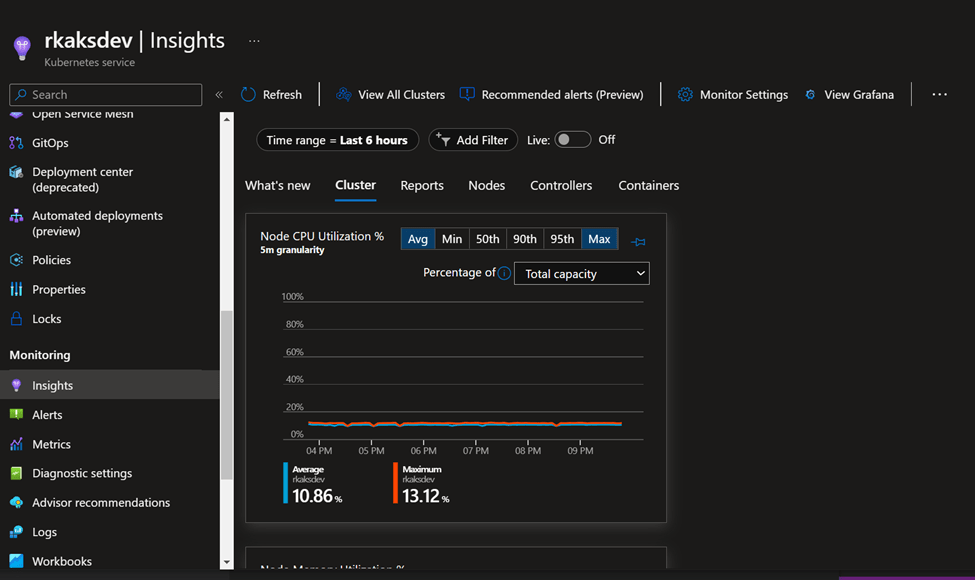Open GitOps from the sidebar

pyautogui.click(x=50, y=143)
